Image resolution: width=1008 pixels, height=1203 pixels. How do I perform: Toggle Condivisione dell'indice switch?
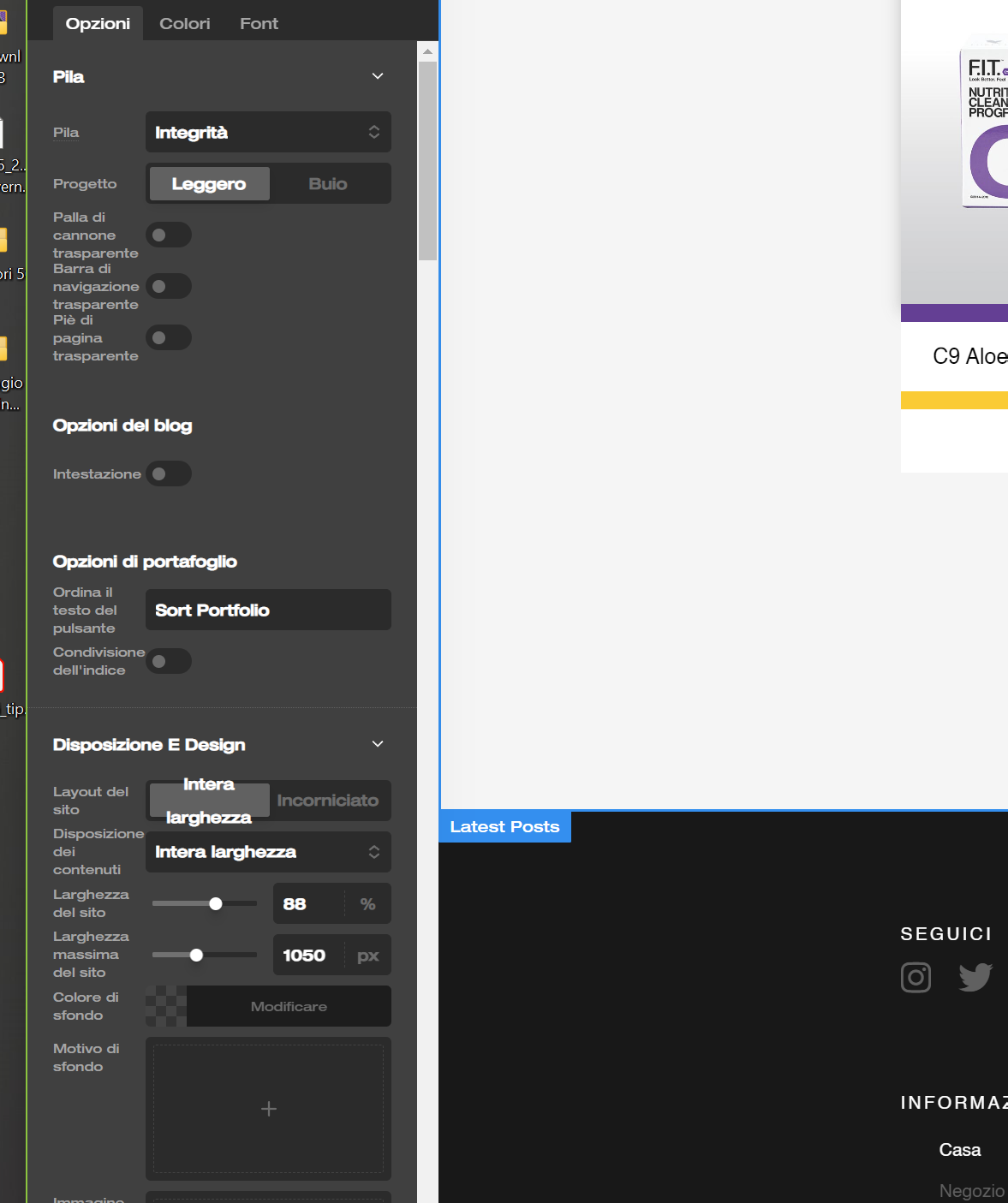168,661
